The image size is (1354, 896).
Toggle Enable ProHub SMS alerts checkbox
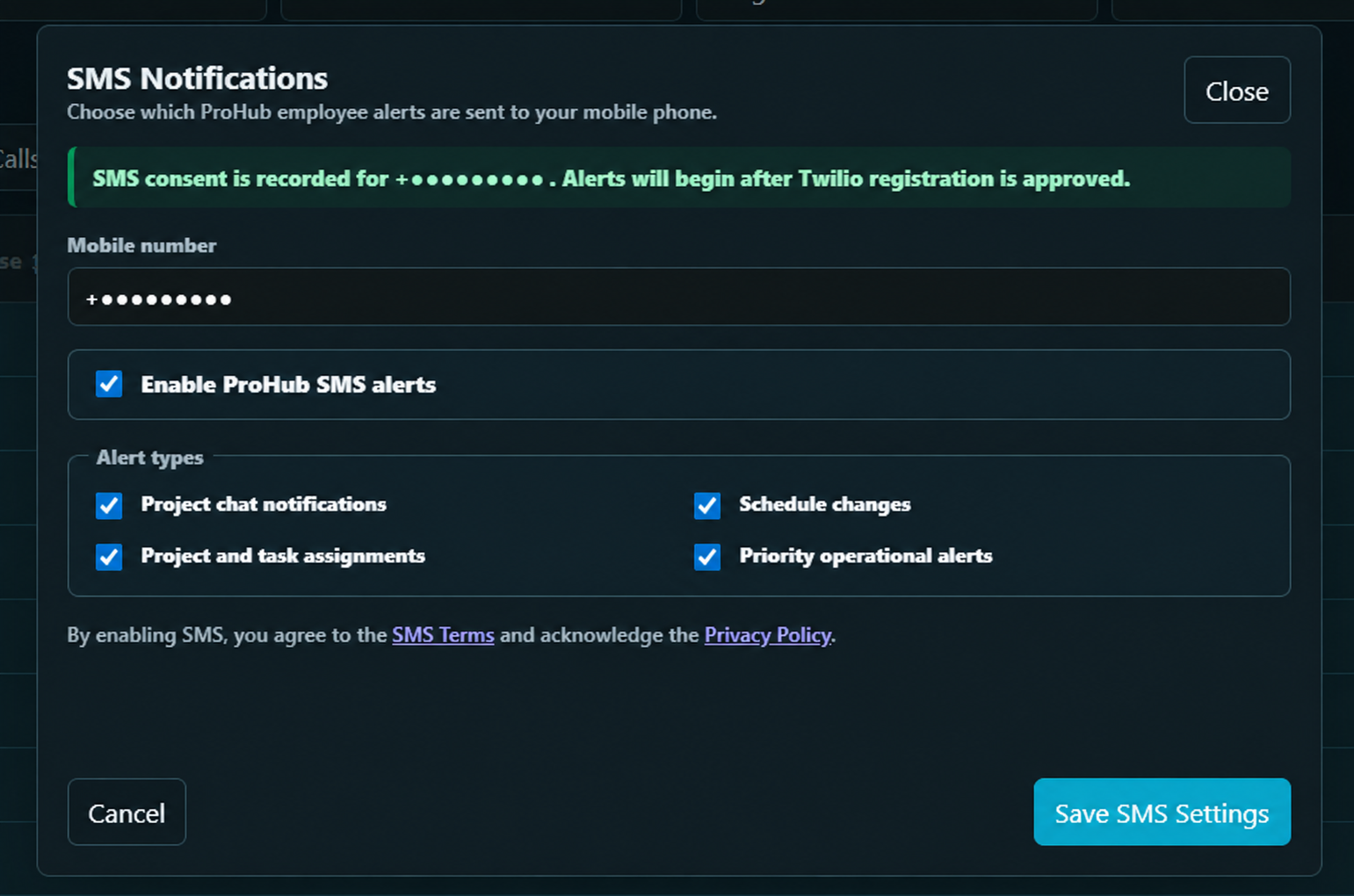point(109,385)
